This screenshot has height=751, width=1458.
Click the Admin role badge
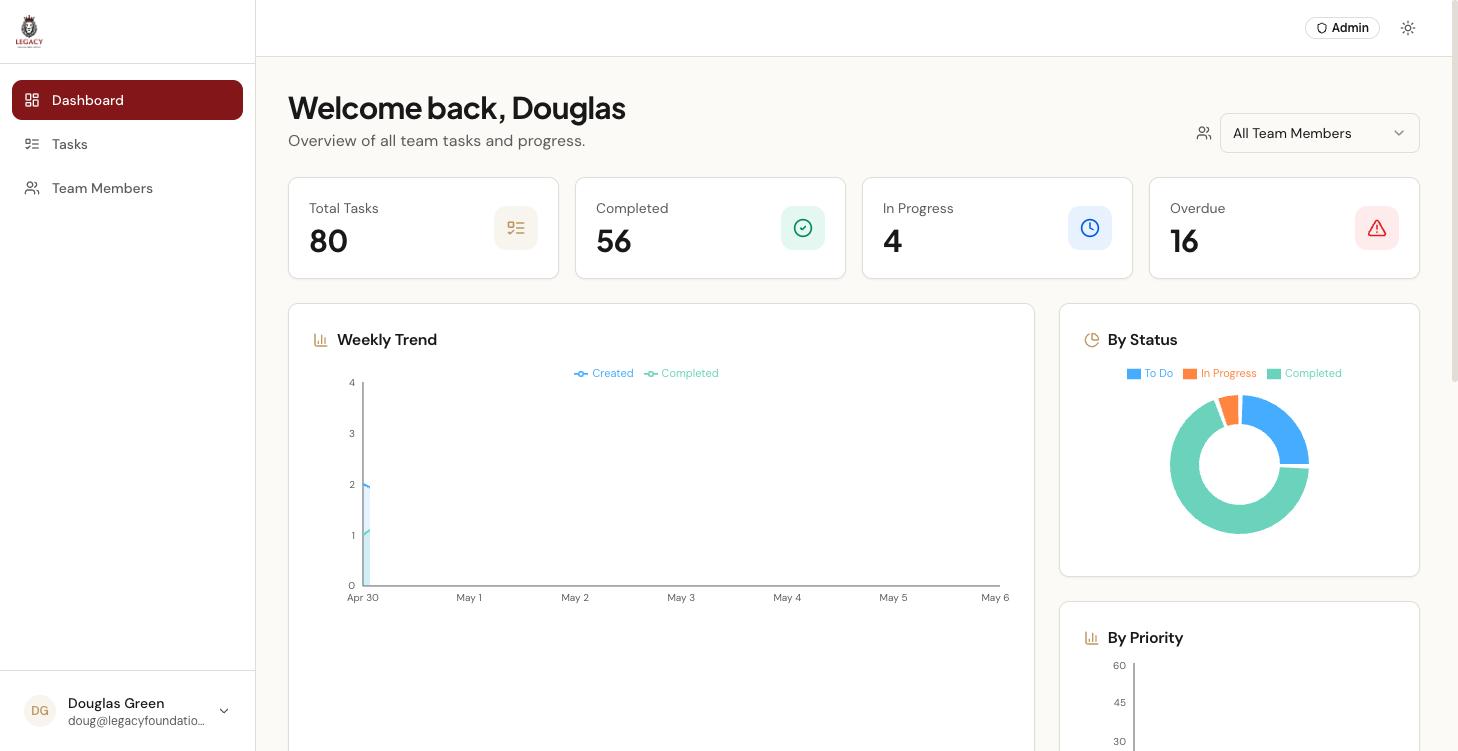1342,28
